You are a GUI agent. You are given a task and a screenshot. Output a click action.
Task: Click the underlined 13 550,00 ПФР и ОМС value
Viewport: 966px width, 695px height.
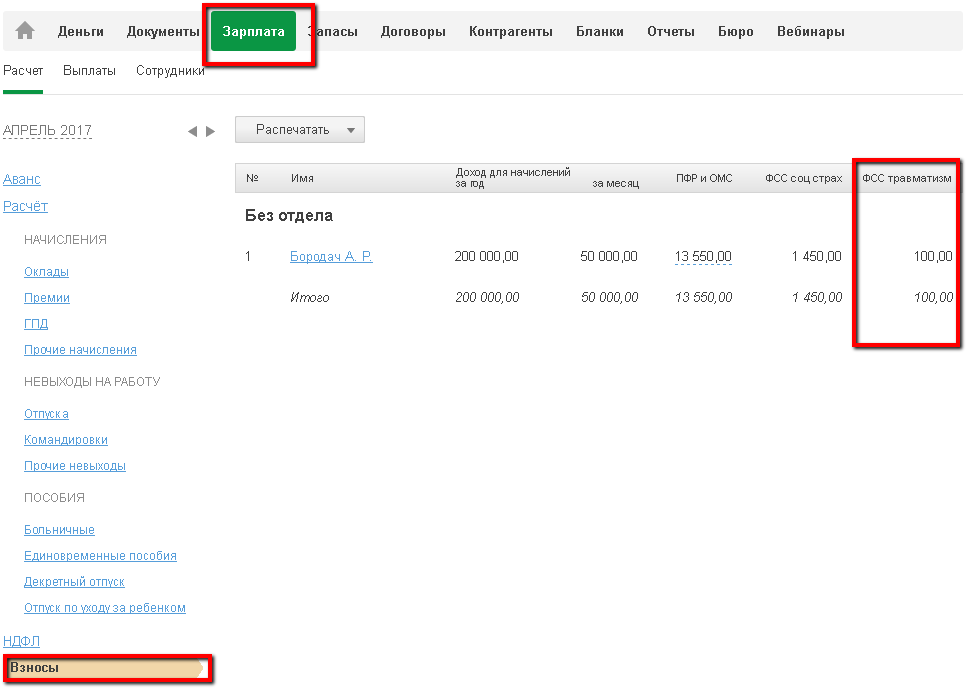pos(703,256)
